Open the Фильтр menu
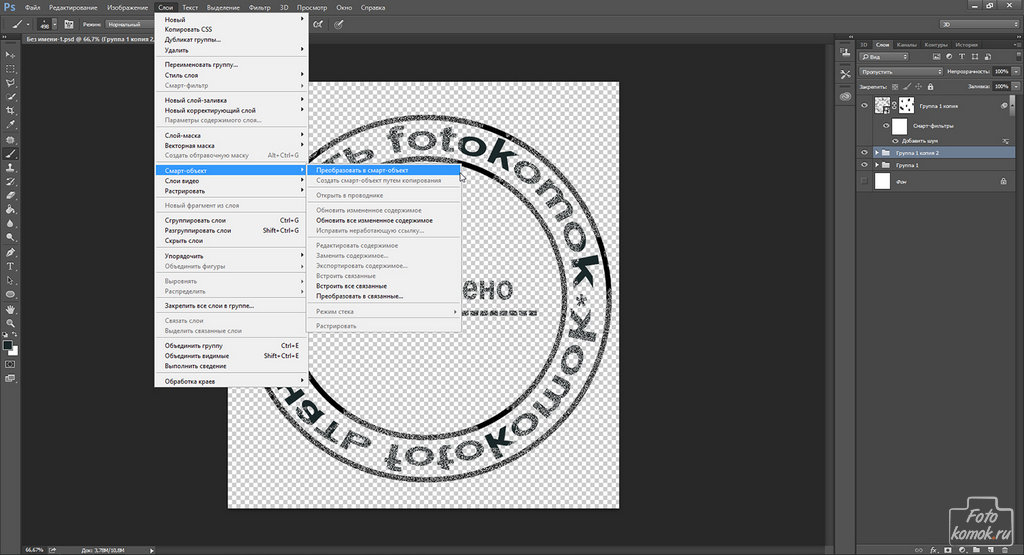Viewport: 1024px width, 555px height. pyautogui.click(x=259, y=7)
